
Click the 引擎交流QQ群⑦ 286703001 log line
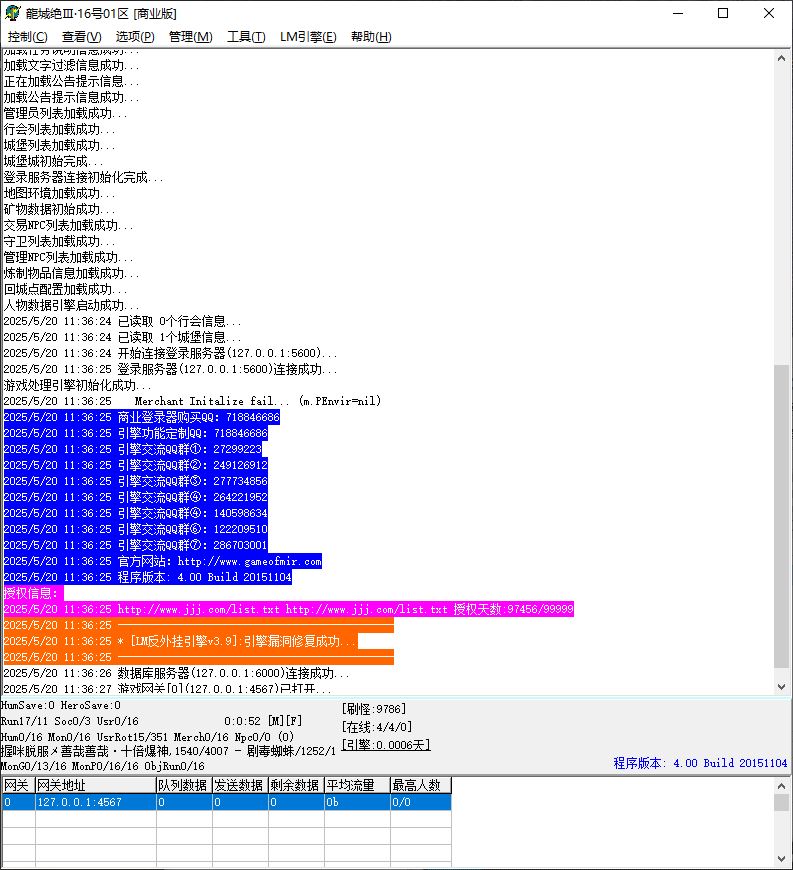(135, 545)
